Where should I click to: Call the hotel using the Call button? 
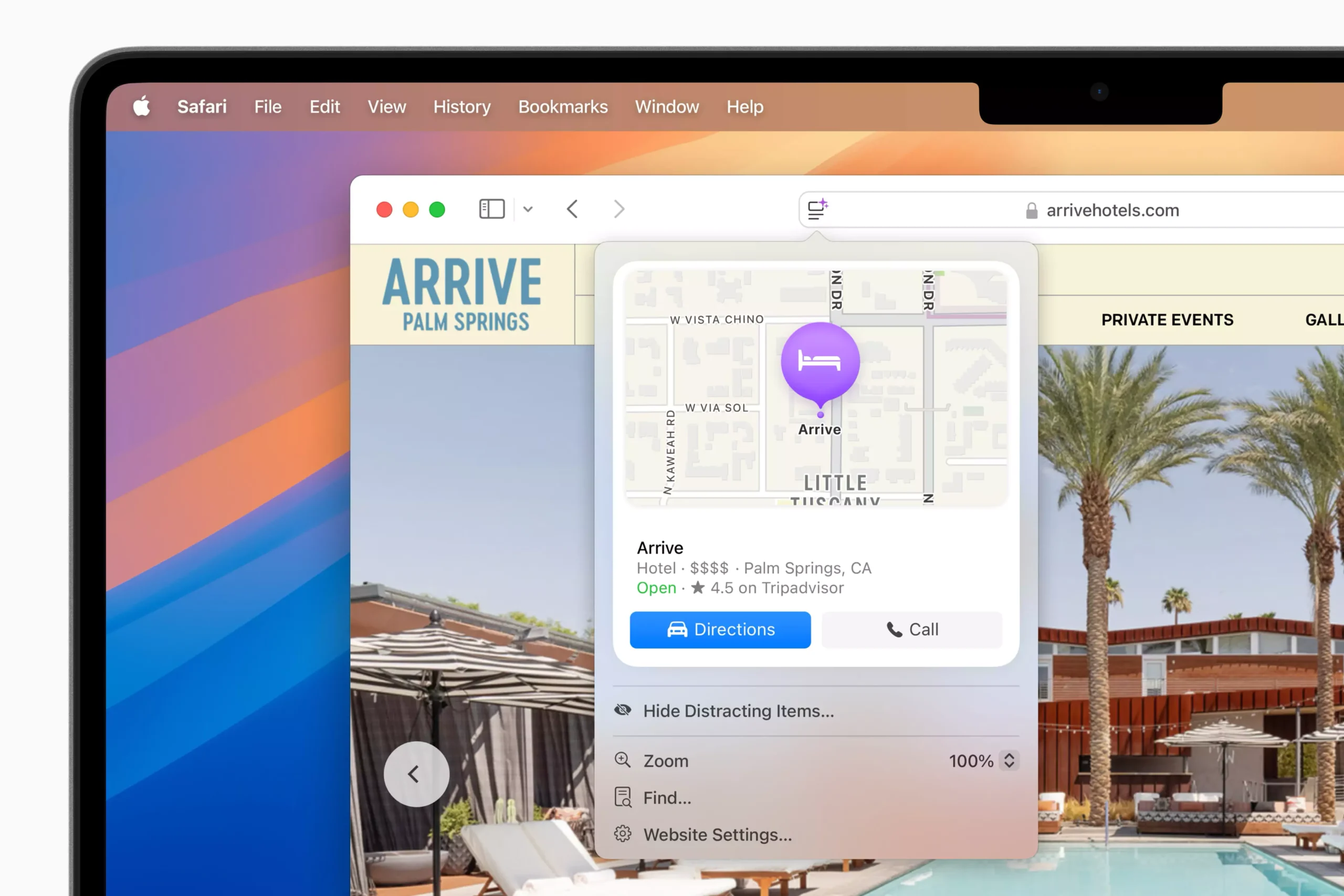[912, 630]
